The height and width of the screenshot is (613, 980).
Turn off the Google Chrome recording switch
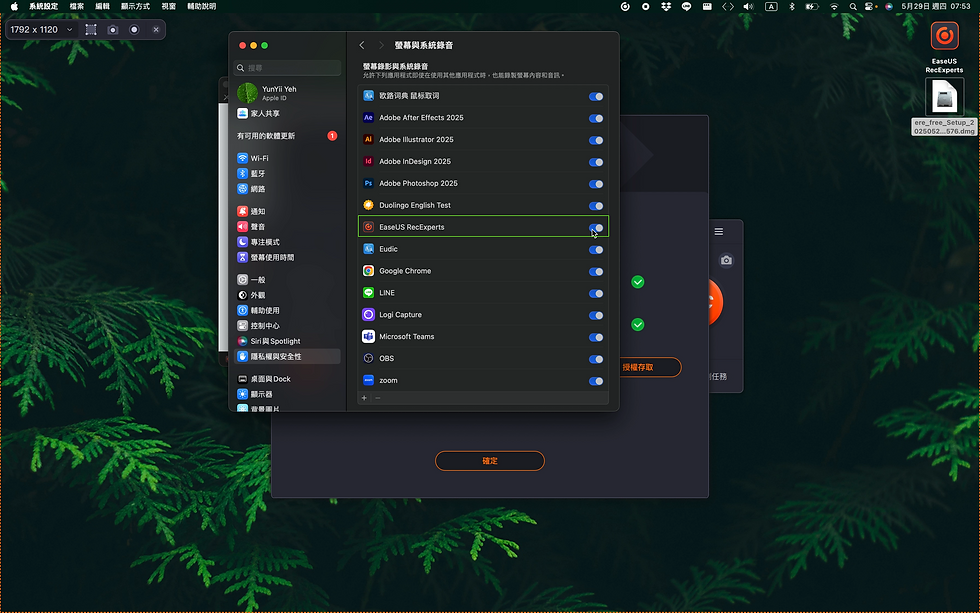click(x=596, y=271)
